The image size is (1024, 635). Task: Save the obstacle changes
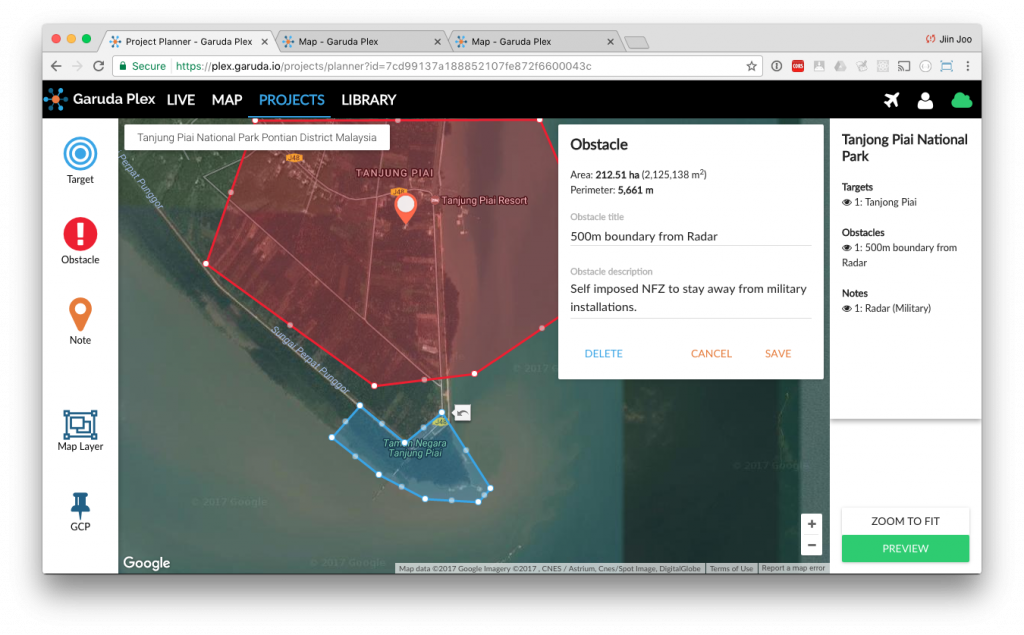pyautogui.click(x=778, y=353)
